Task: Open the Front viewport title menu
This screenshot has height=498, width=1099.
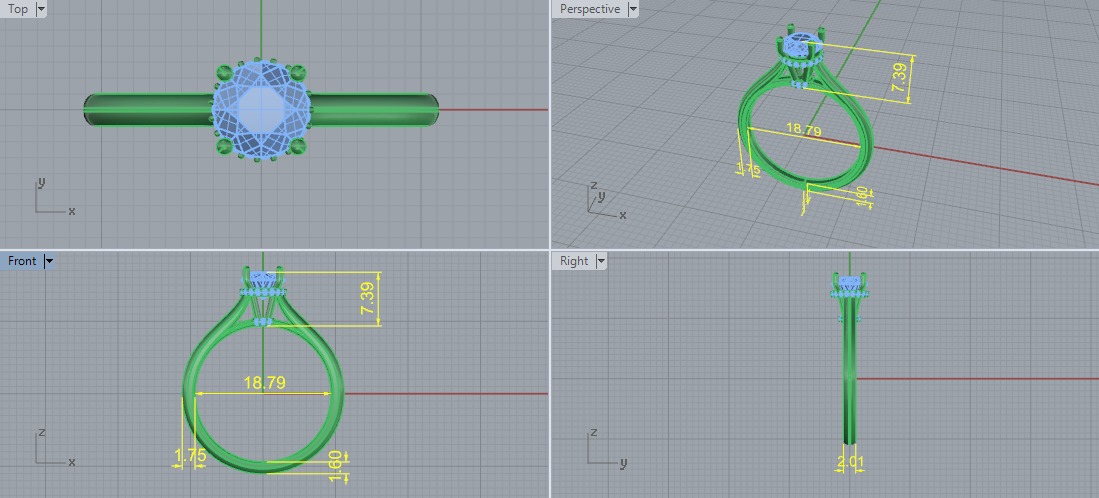Action: 22,261
